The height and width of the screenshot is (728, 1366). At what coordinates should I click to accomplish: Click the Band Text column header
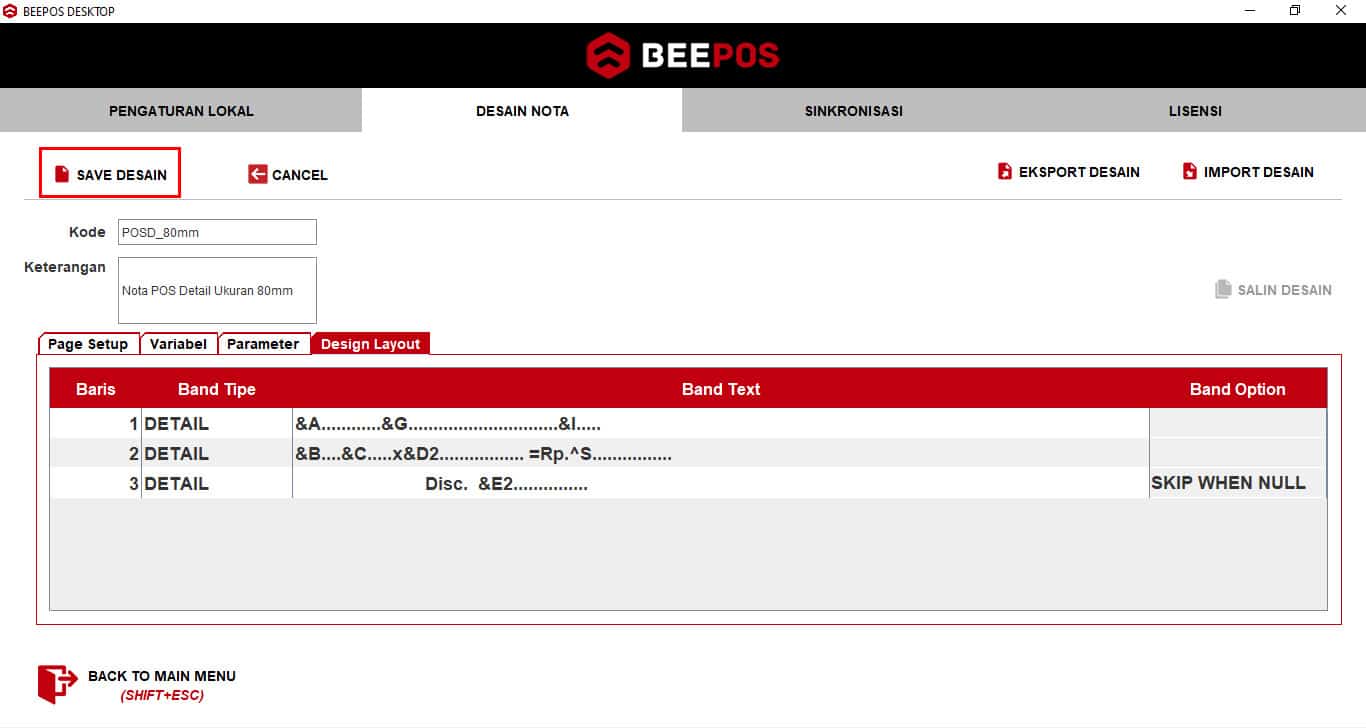point(721,389)
